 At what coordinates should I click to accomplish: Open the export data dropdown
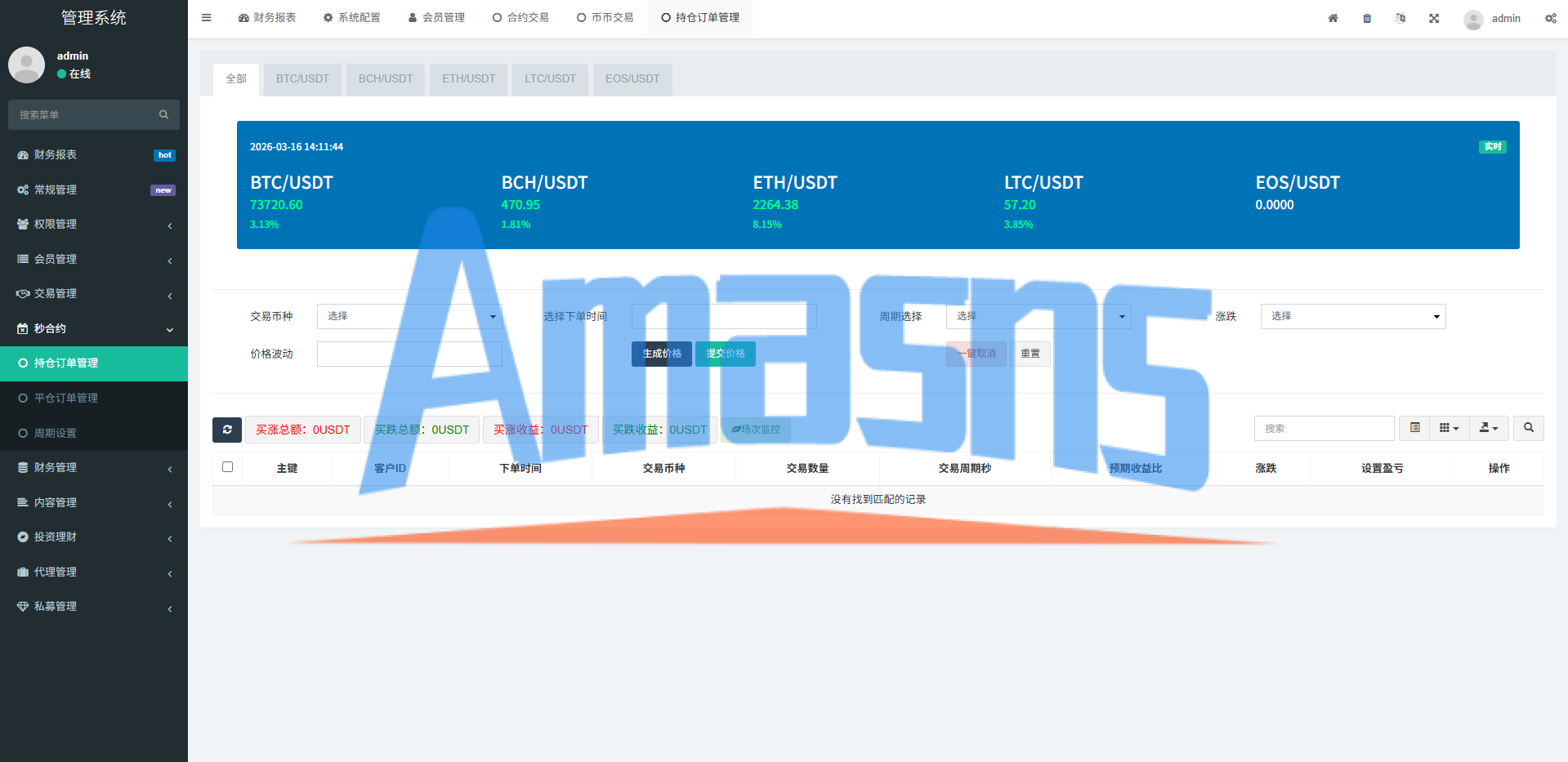click(x=1489, y=428)
